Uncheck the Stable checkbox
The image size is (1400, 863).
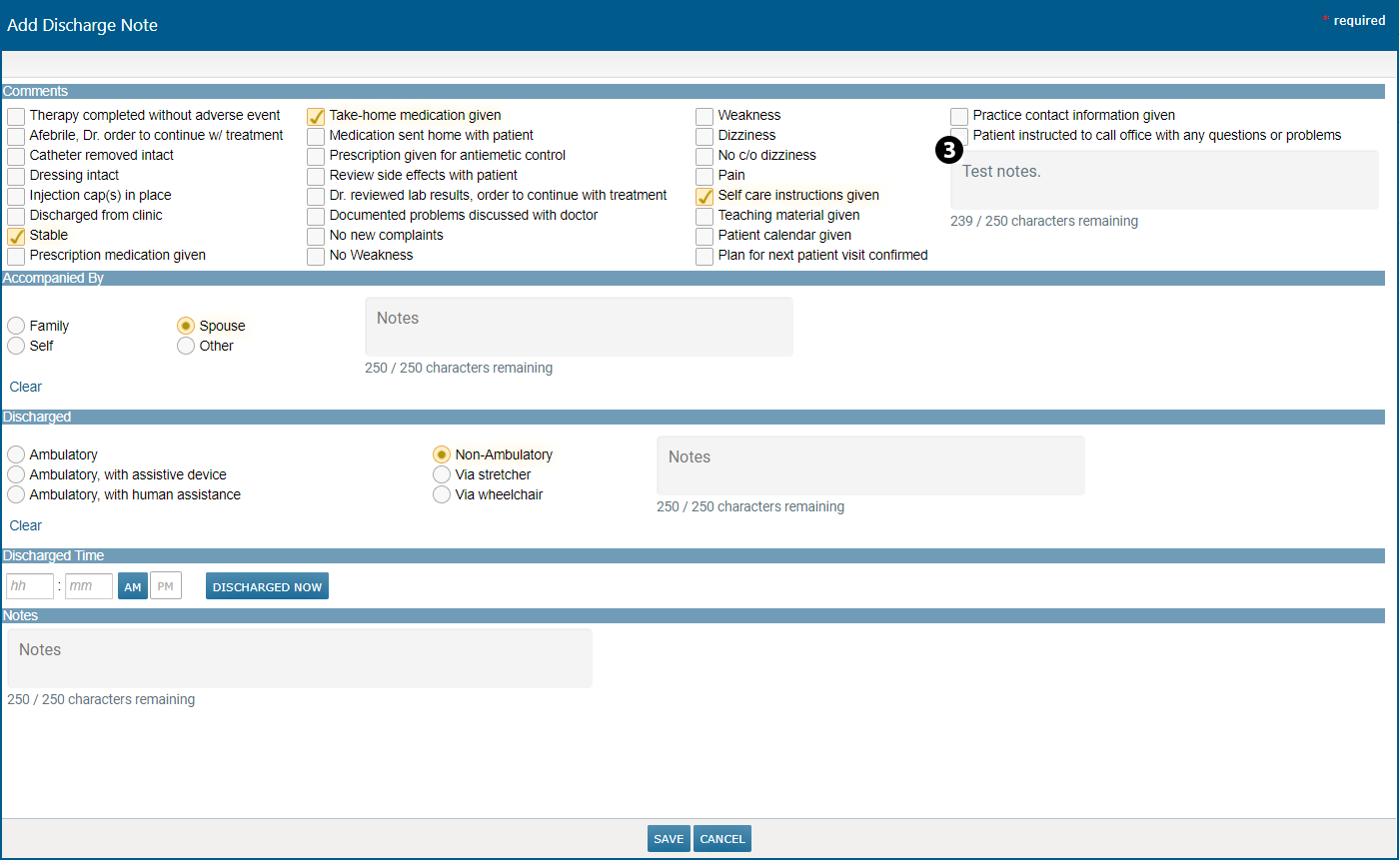click(x=16, y=237)
